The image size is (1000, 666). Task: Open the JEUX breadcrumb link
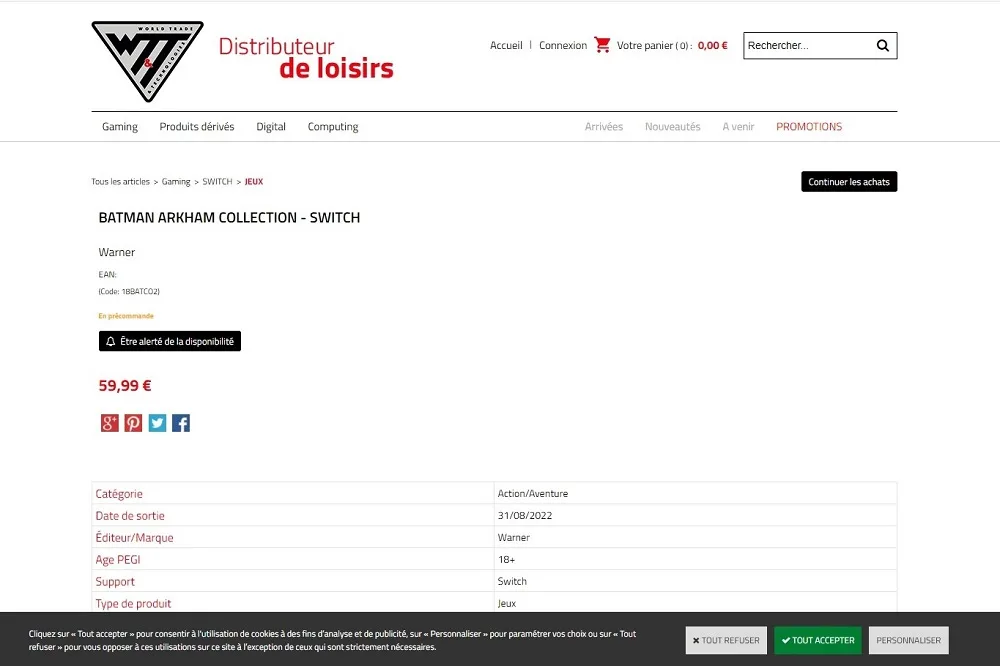(254, 182)
